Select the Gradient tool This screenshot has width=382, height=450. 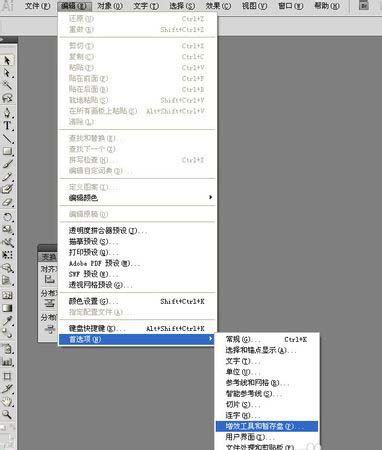7,308
